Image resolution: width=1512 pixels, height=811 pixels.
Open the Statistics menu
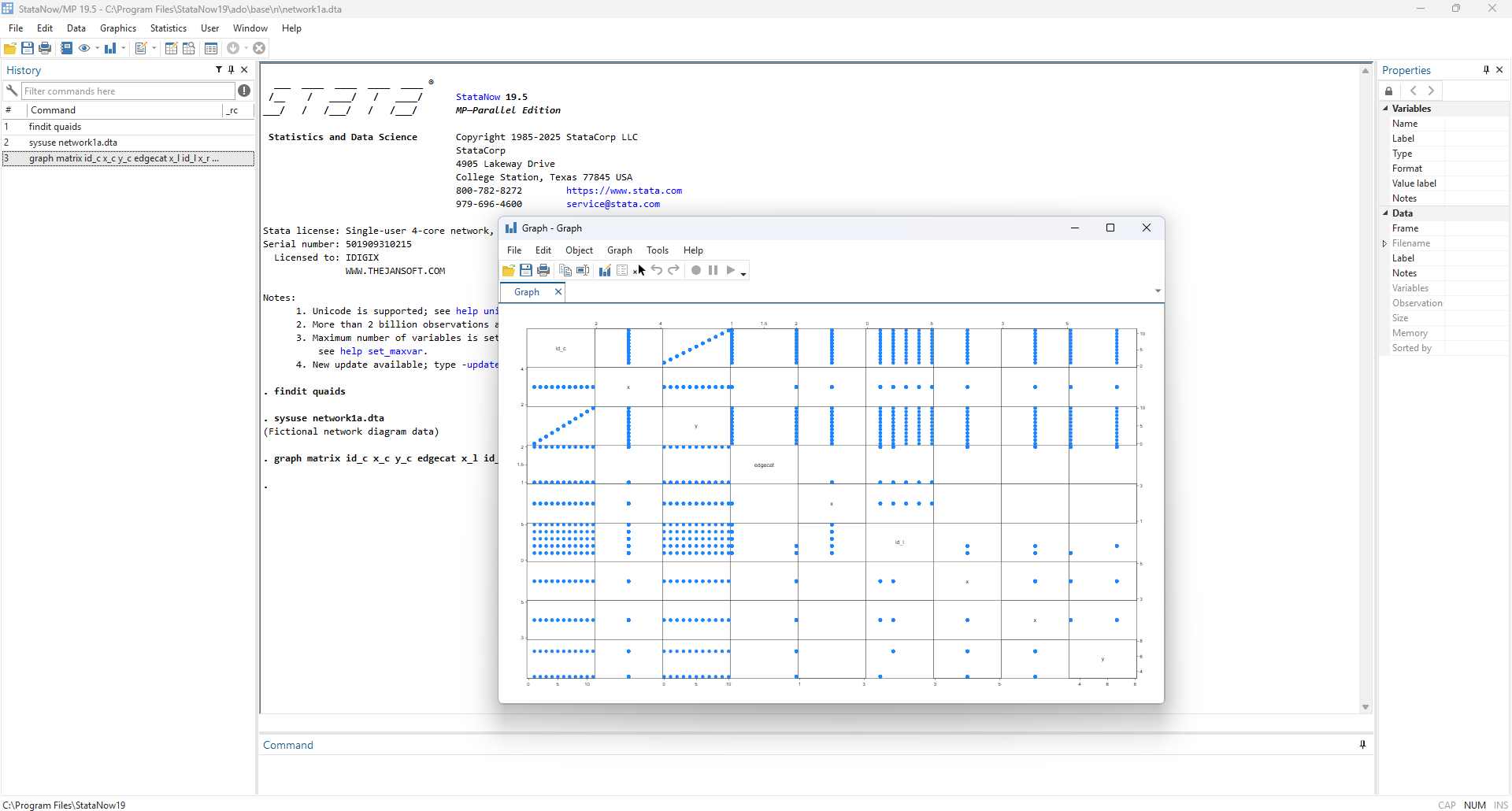(169, 28)
